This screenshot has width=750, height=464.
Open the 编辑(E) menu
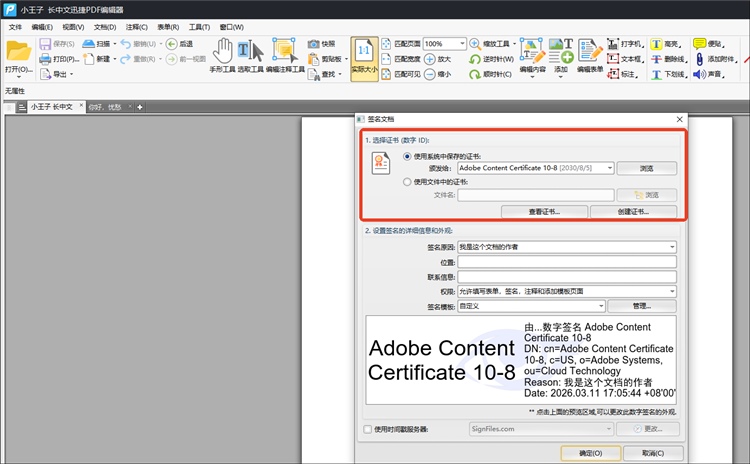click(x=42, y=27)
